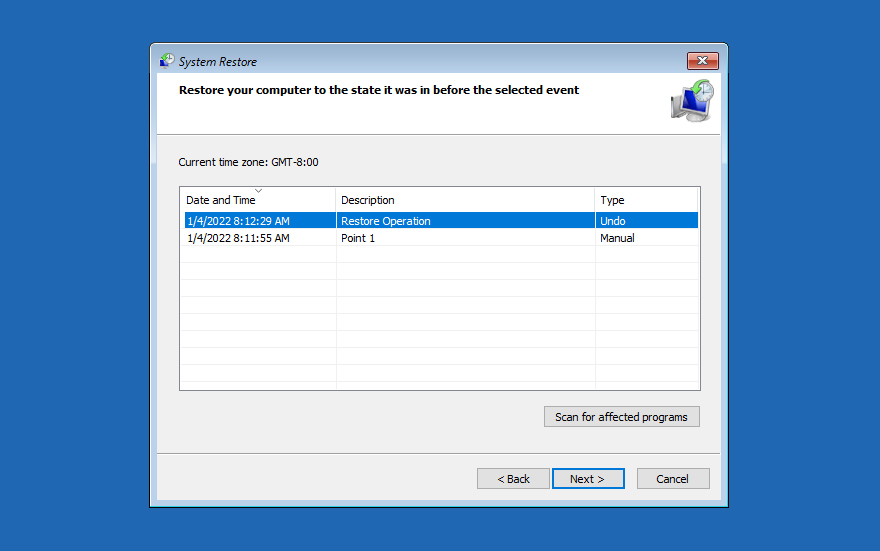Viewport: 880px width, 551px height.
Task: Select the Restore Operation restore point row
Action: click(x=441, y=221)
